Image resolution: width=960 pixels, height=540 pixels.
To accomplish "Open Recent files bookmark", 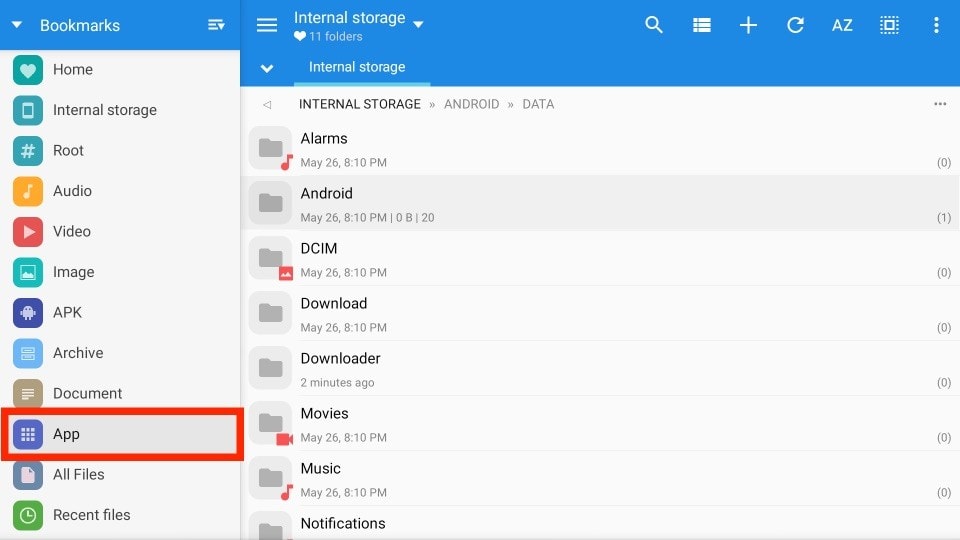I will [120, 515].
